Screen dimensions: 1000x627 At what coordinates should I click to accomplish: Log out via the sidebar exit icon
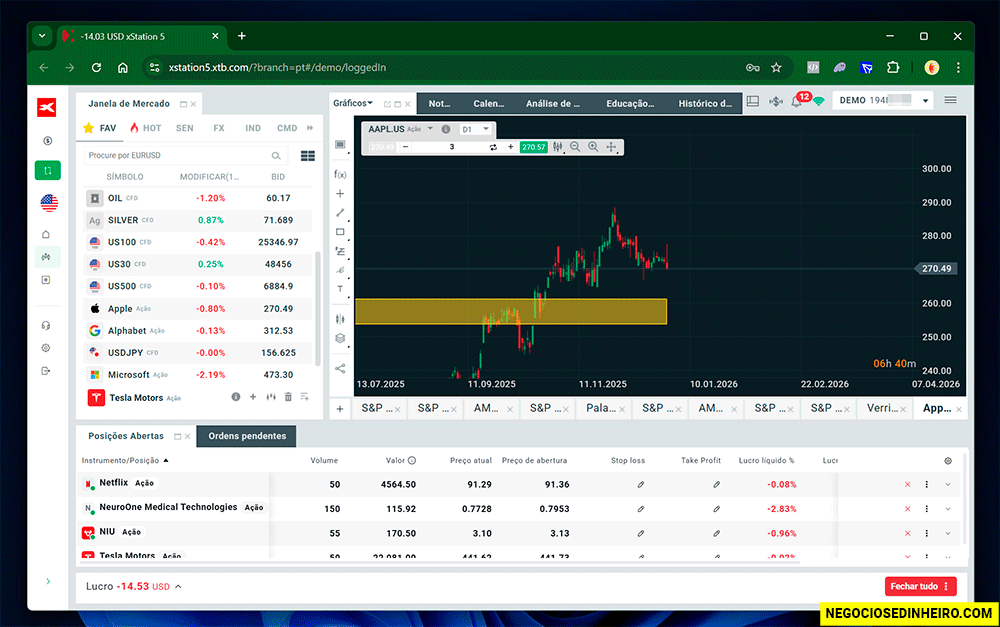(46, 371)
